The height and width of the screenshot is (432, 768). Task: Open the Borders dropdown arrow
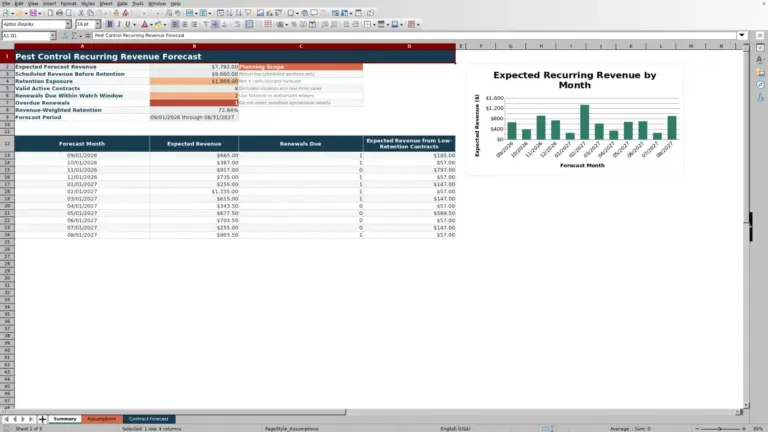(374, 24)
